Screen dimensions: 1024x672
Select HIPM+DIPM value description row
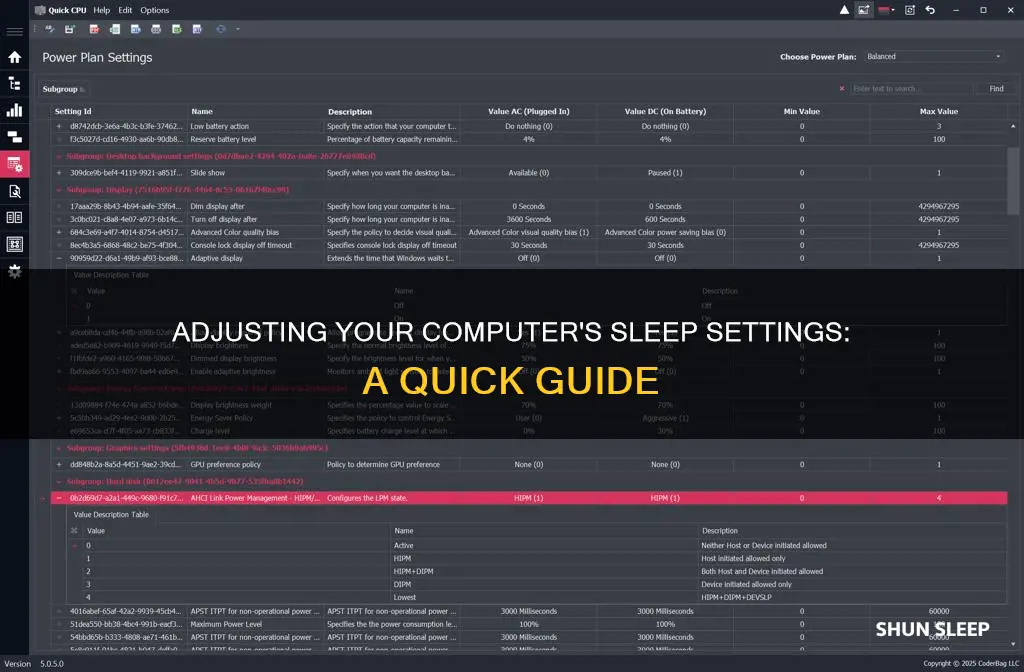tap(537, 571)
